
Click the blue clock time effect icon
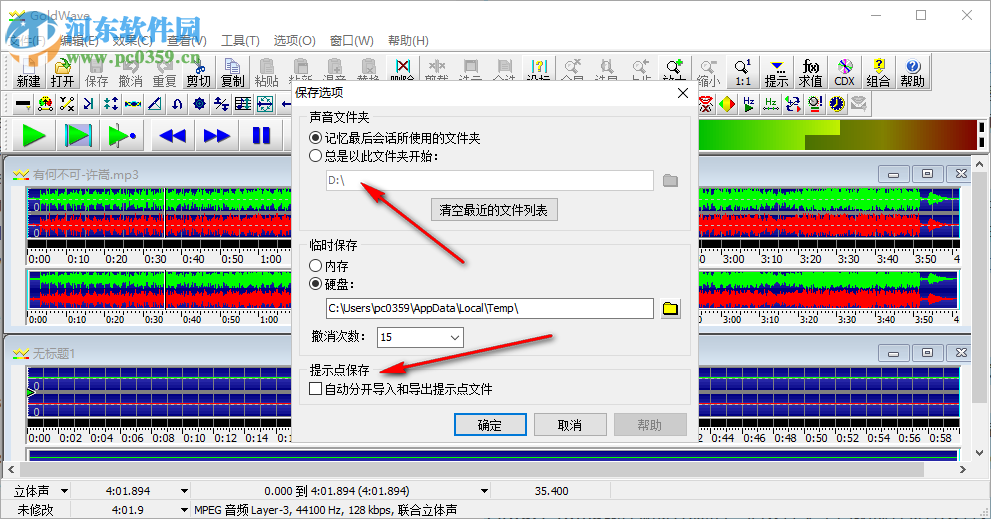837,104
